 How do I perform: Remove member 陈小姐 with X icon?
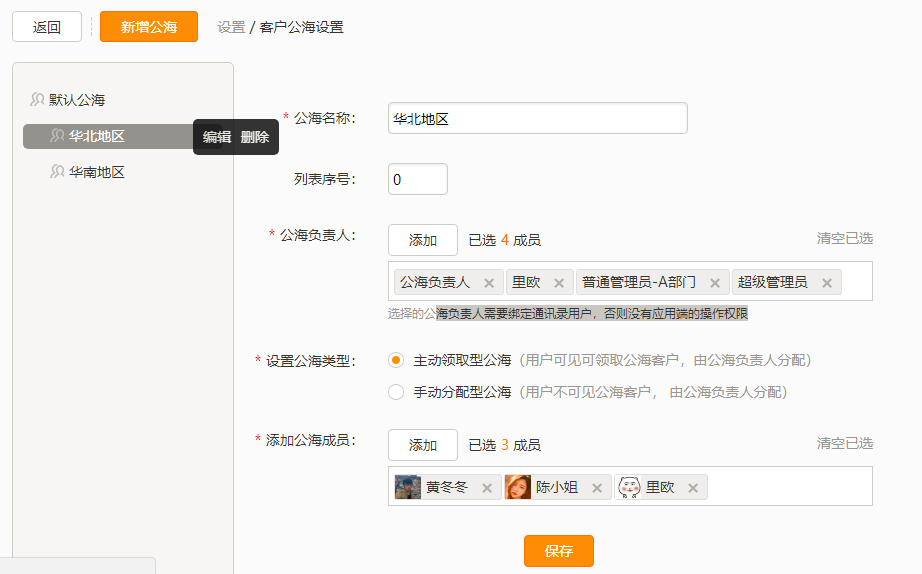(597, 488)
